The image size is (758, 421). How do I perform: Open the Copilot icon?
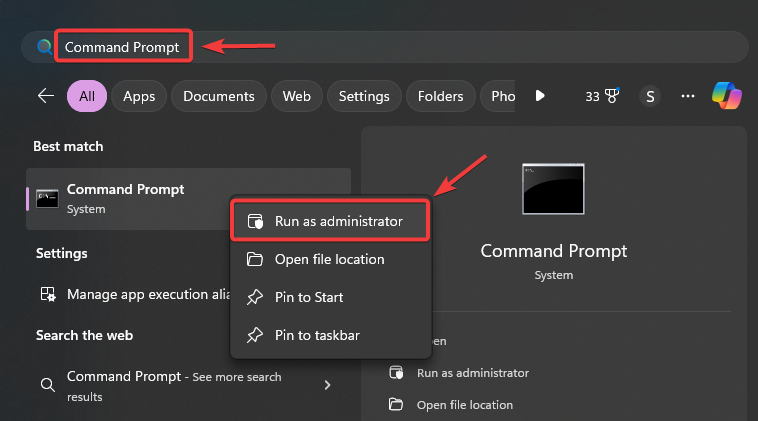(727, 96)
